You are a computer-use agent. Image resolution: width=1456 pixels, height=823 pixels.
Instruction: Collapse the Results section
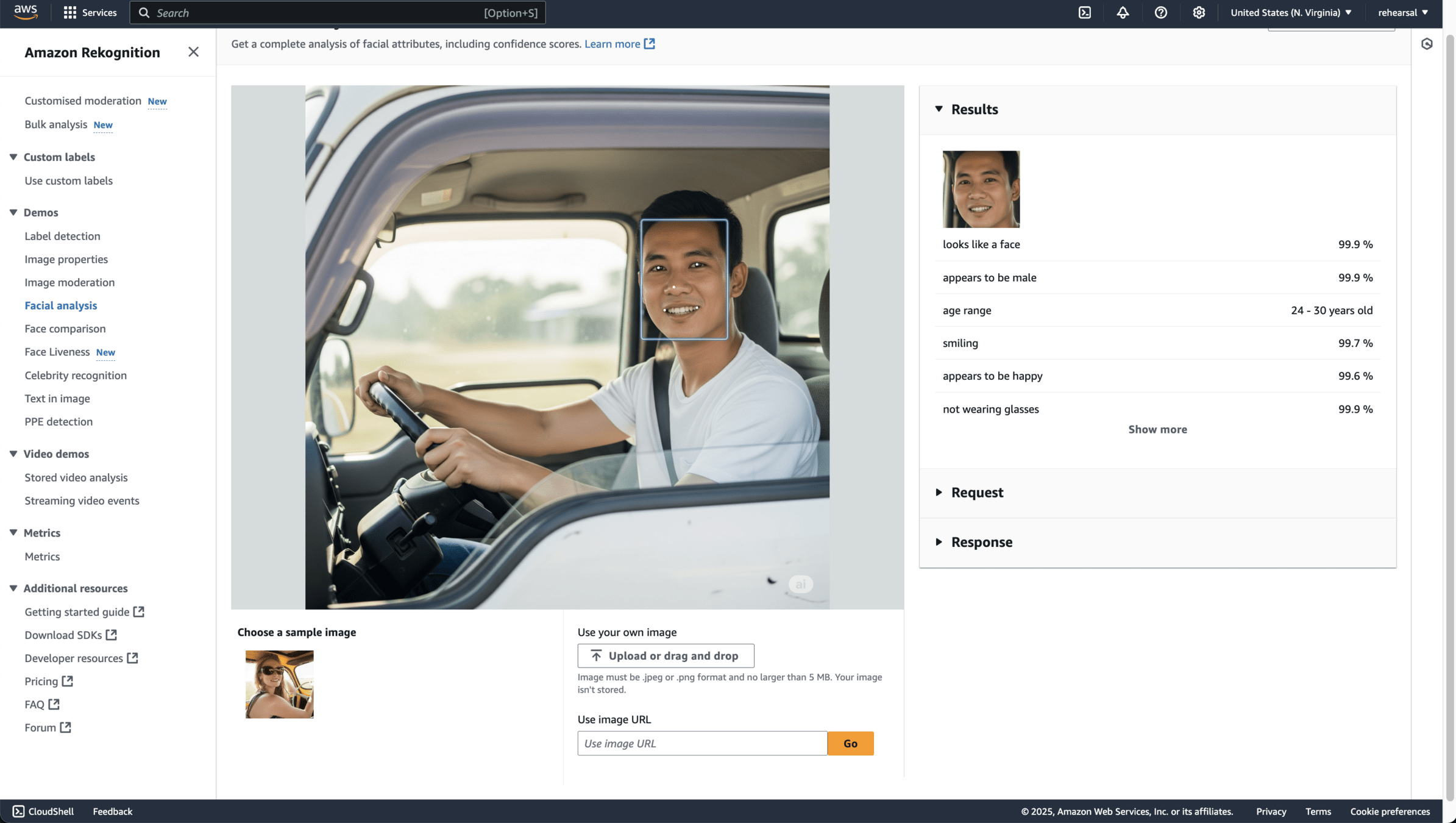coord(939,109)
